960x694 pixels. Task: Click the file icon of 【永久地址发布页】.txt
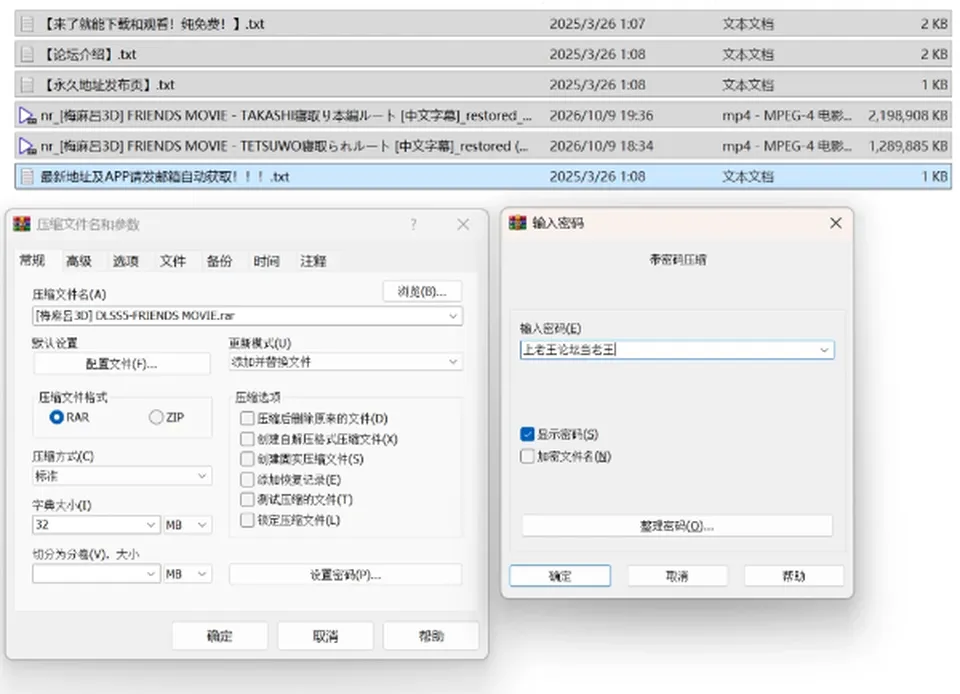pos(27,84)
